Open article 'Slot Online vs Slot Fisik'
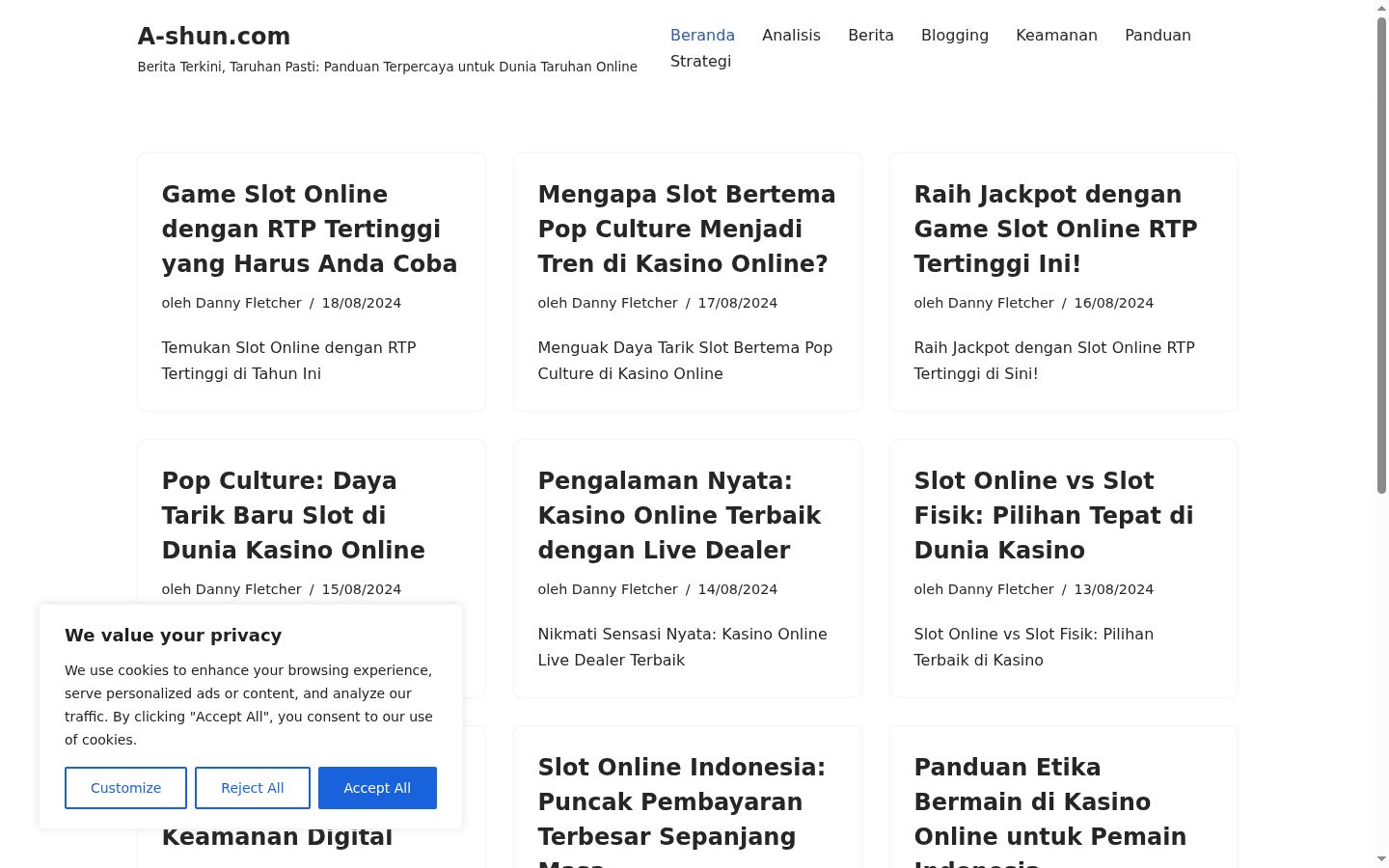This screenshot has width=1389, height=868. (x=1053, y=515)
